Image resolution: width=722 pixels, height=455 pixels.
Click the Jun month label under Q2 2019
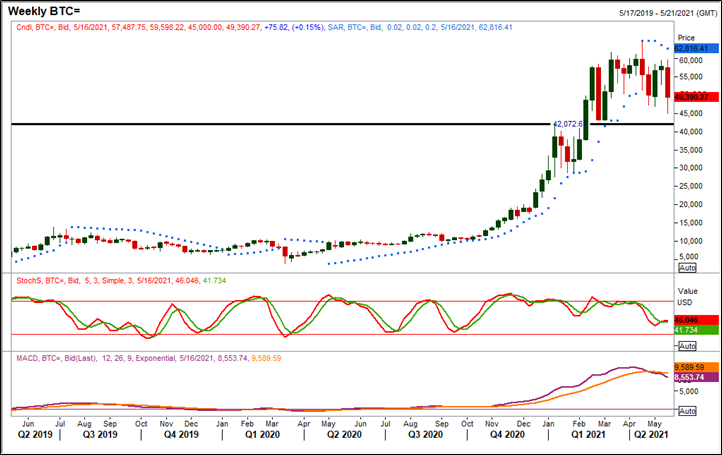28,423
